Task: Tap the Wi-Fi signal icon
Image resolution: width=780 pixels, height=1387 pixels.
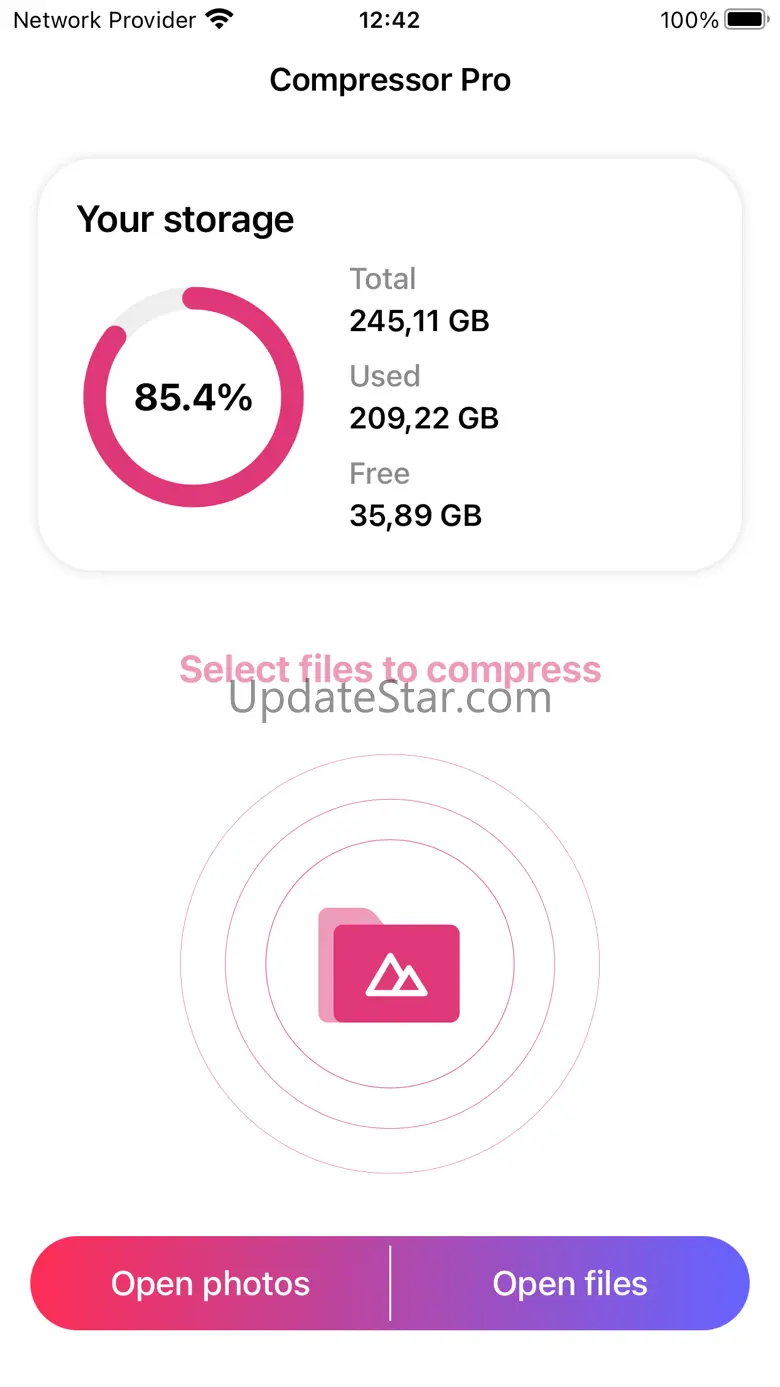Action: [219, 19]
